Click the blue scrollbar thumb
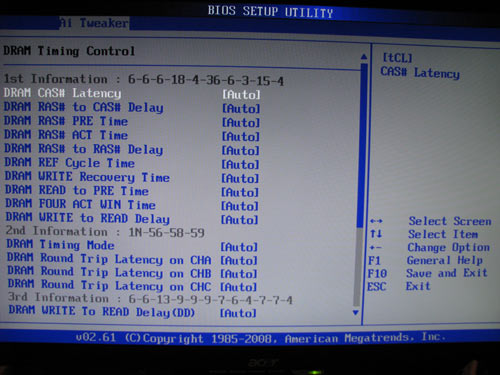Screen dimensions: 500x375 pyautogui.click(x=362, y=146)
